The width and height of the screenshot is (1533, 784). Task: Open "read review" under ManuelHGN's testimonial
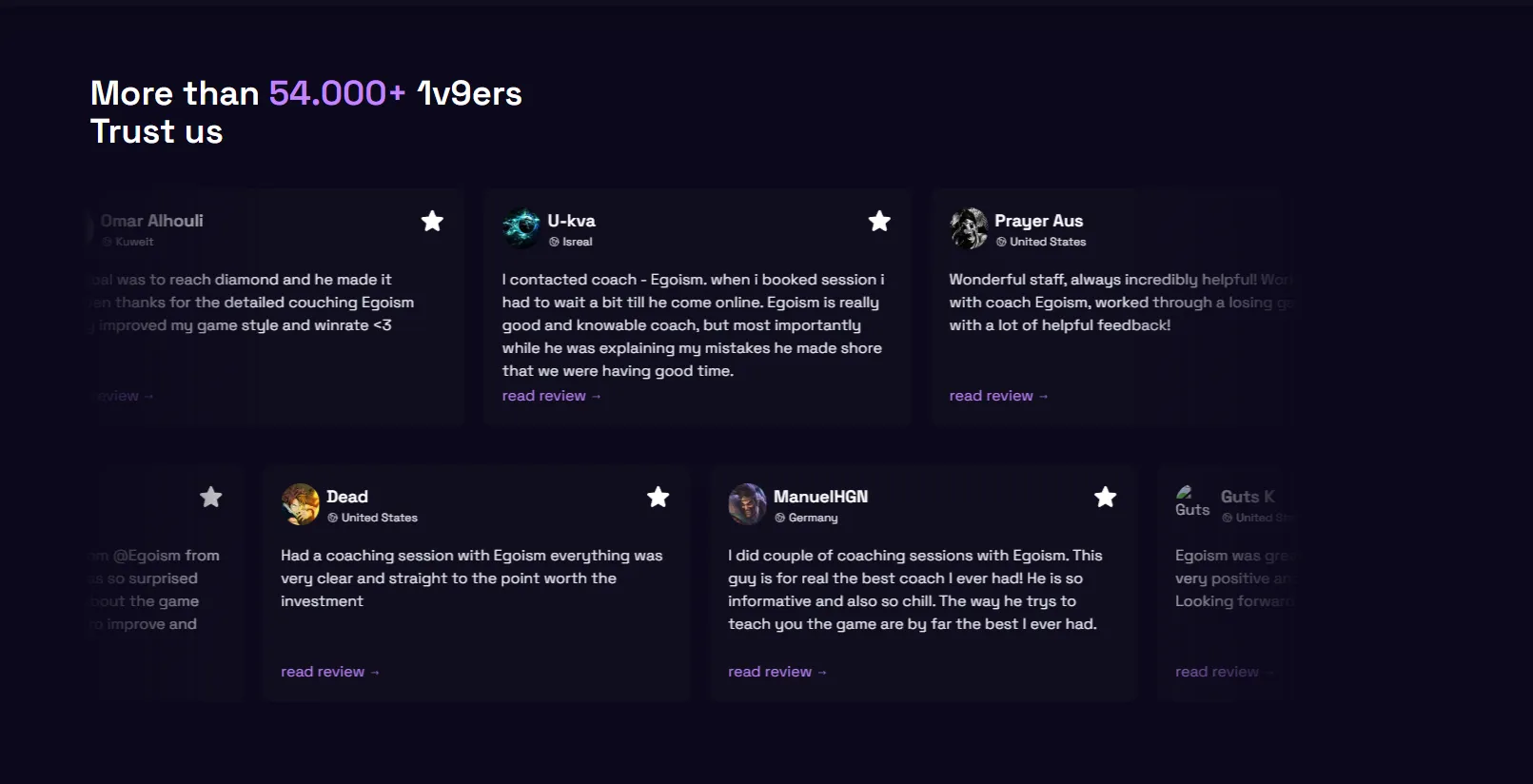coord(776,672)
